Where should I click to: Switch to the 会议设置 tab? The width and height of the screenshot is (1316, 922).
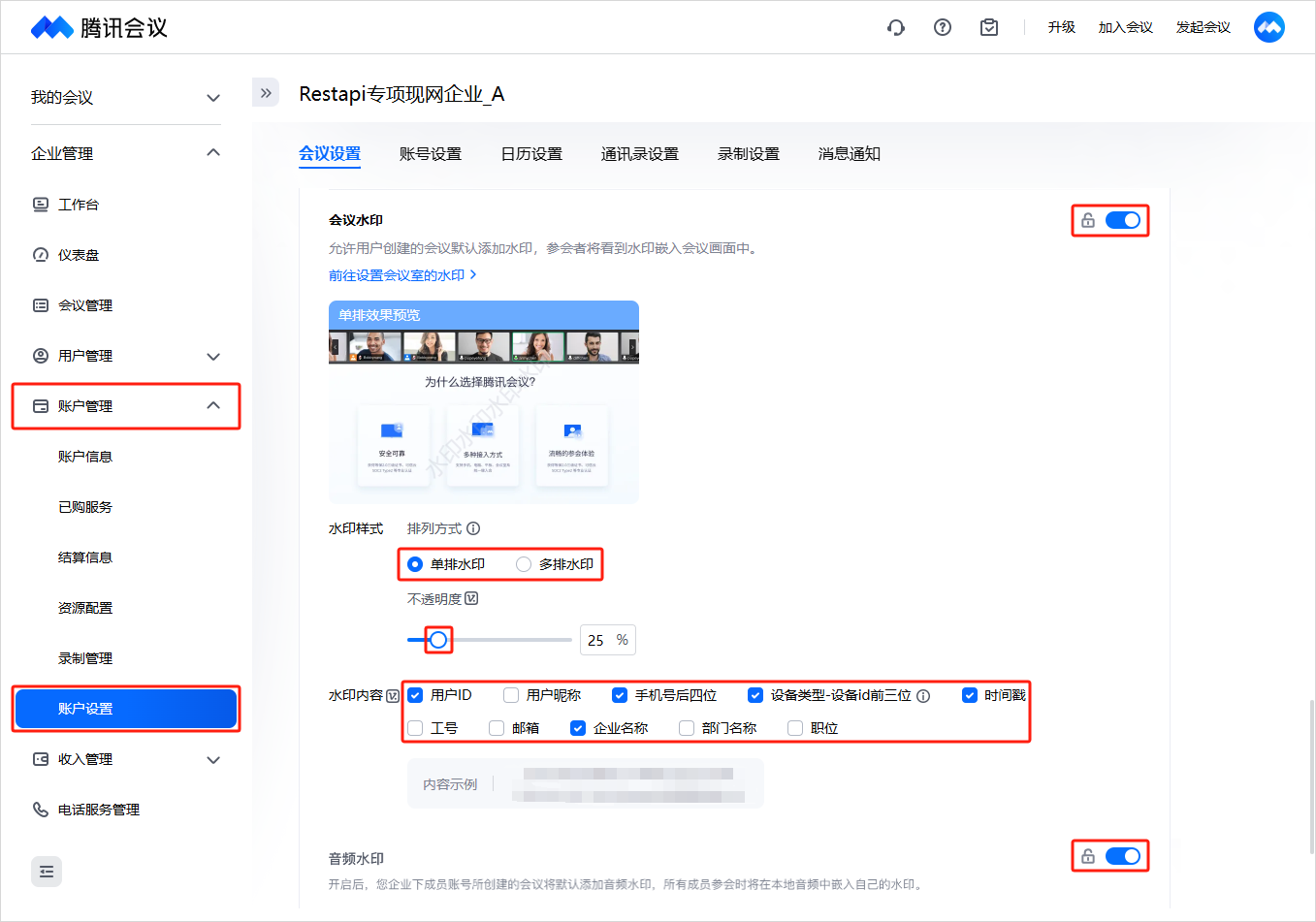coord(330,153)
